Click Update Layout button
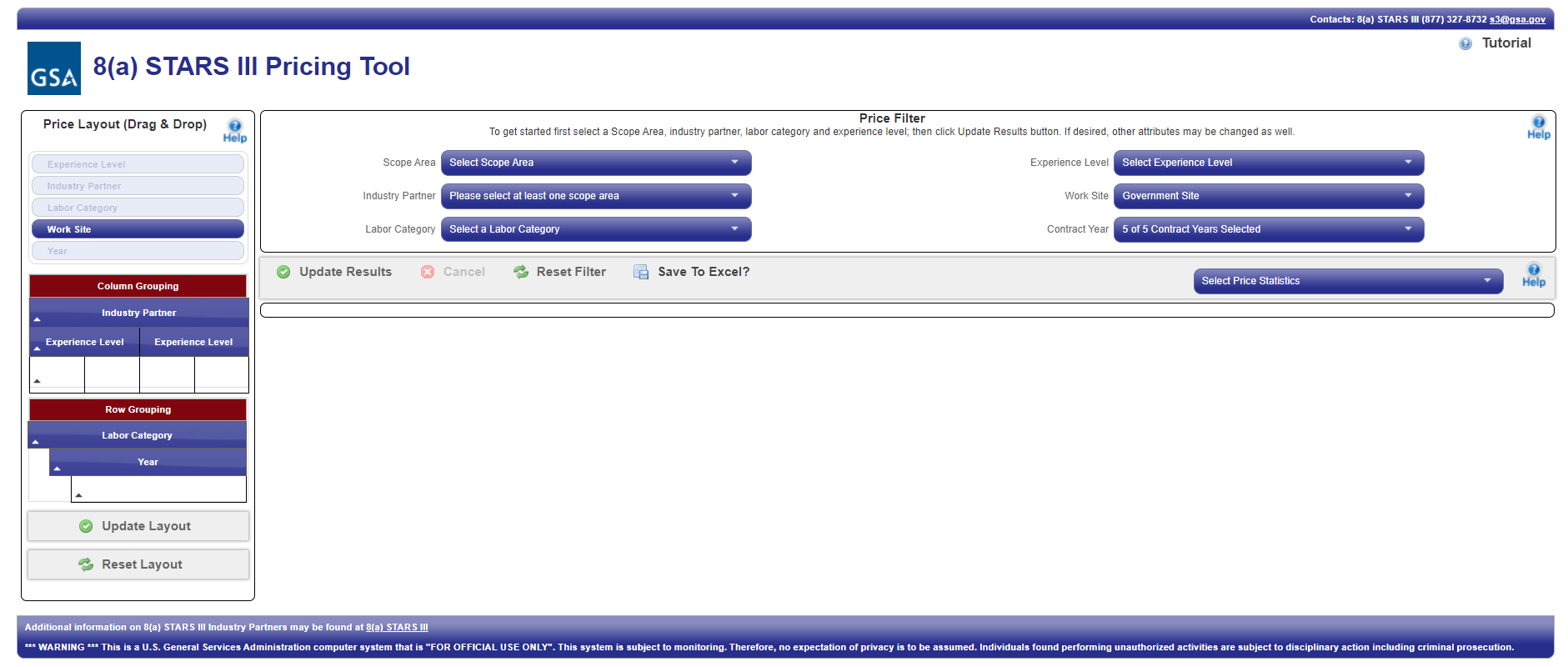Image resolution: width=1568 pixels, height=667 pixels. click(x=138, y=526)
